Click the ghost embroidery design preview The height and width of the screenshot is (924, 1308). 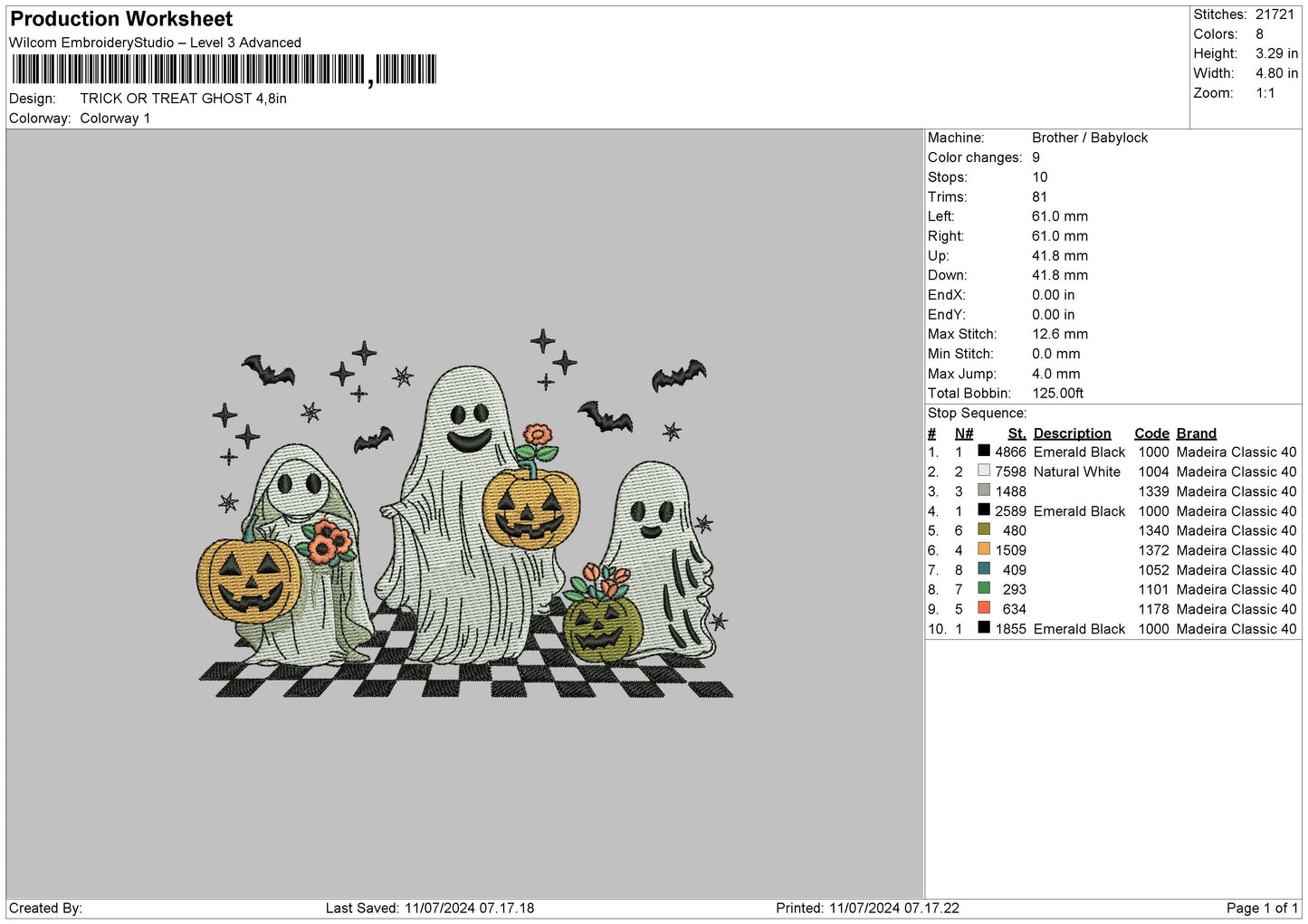(465, 513)
